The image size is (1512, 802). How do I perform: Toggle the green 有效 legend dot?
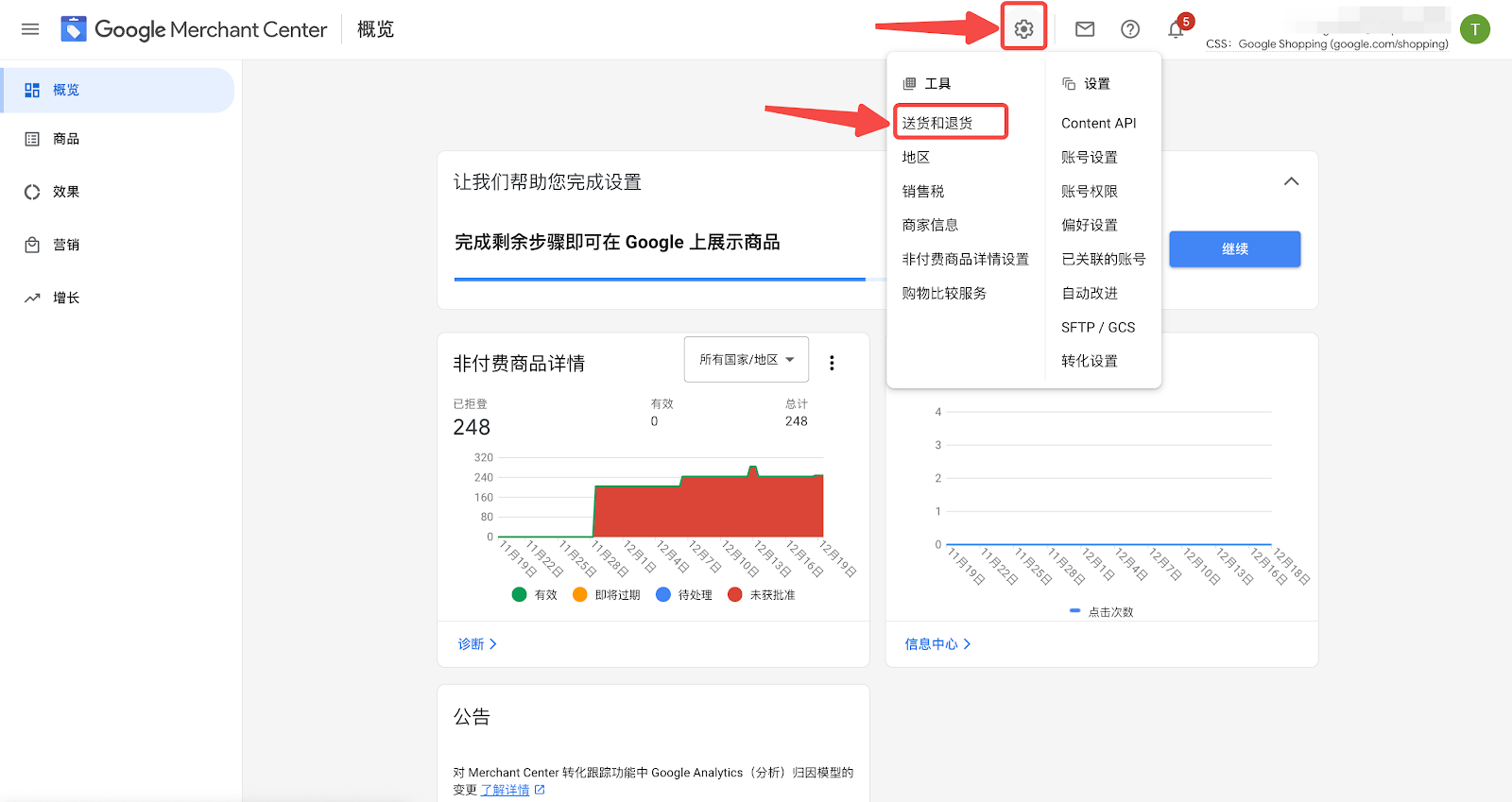click(x=519, y=594)
